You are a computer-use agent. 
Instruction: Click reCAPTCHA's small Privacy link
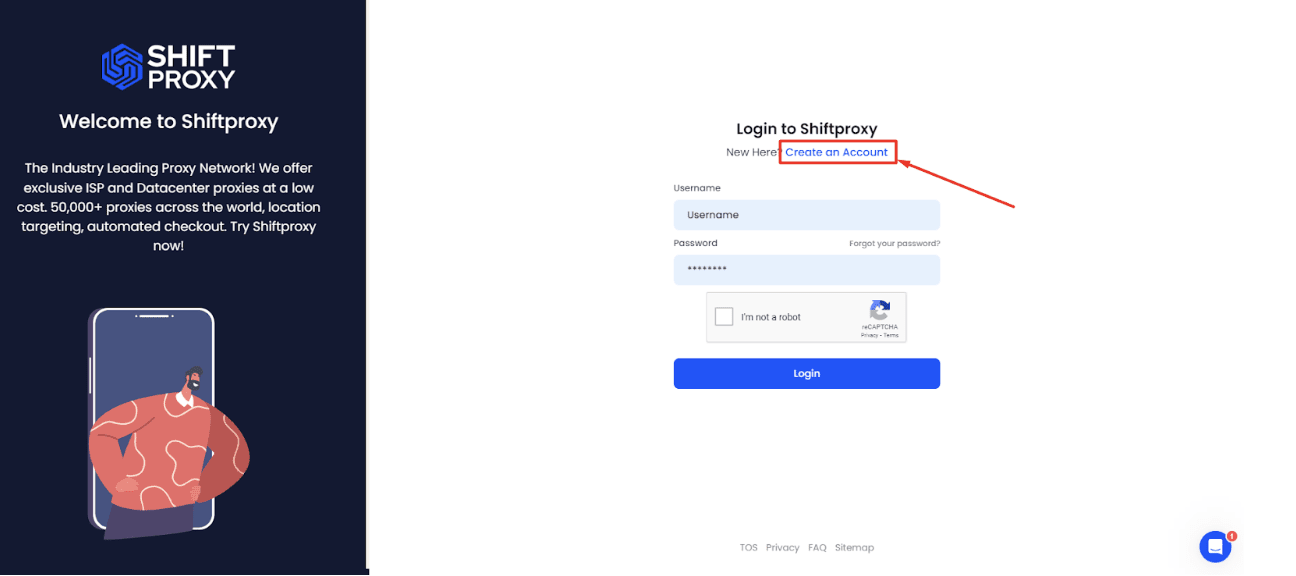point(869,335)
